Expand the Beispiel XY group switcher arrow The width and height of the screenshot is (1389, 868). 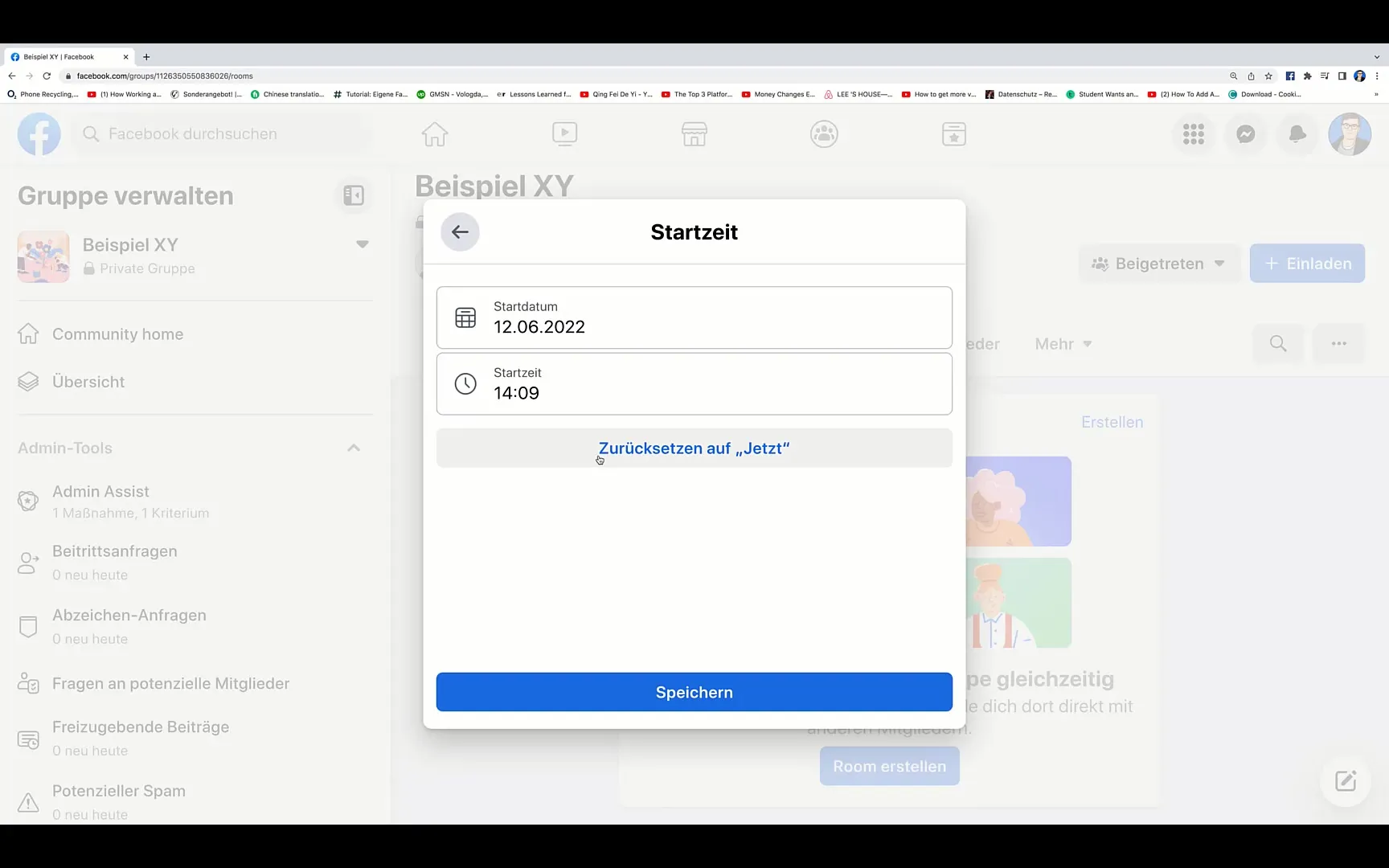pos(363,244)
